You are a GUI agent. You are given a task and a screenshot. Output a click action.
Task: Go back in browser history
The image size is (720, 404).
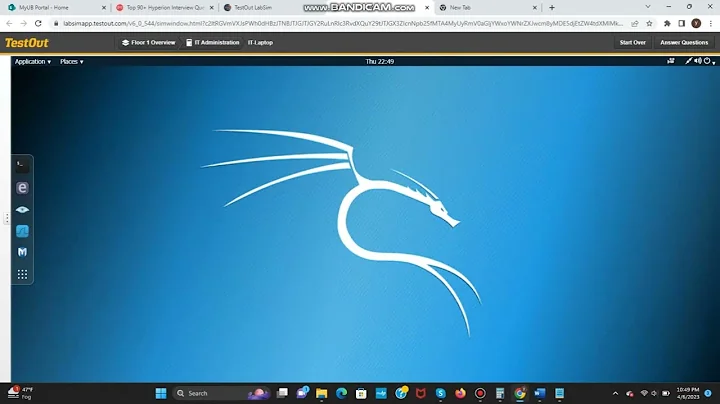9,23
